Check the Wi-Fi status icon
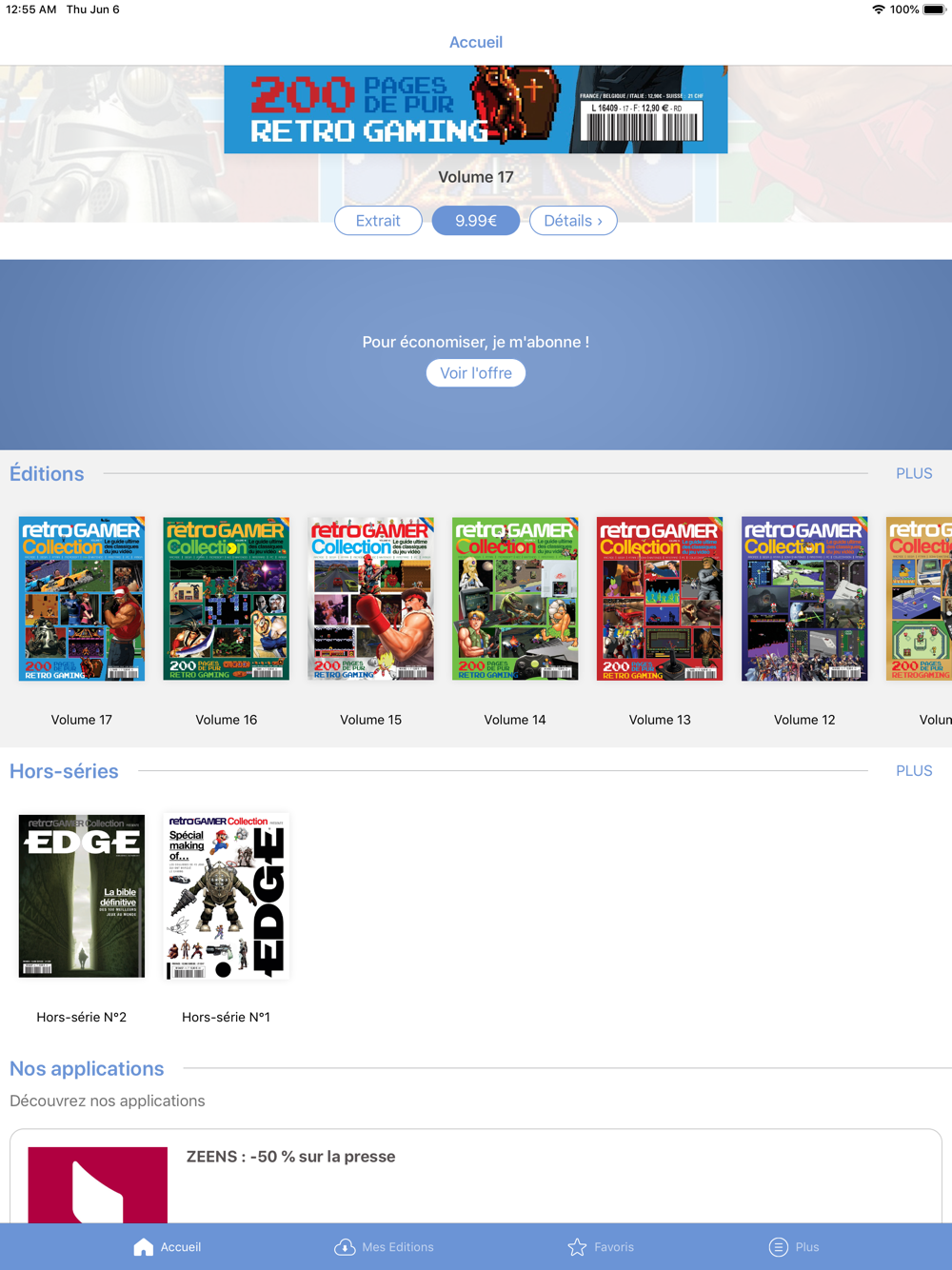The width and height of the screenshot is (952, 1270). pos(878,10)
